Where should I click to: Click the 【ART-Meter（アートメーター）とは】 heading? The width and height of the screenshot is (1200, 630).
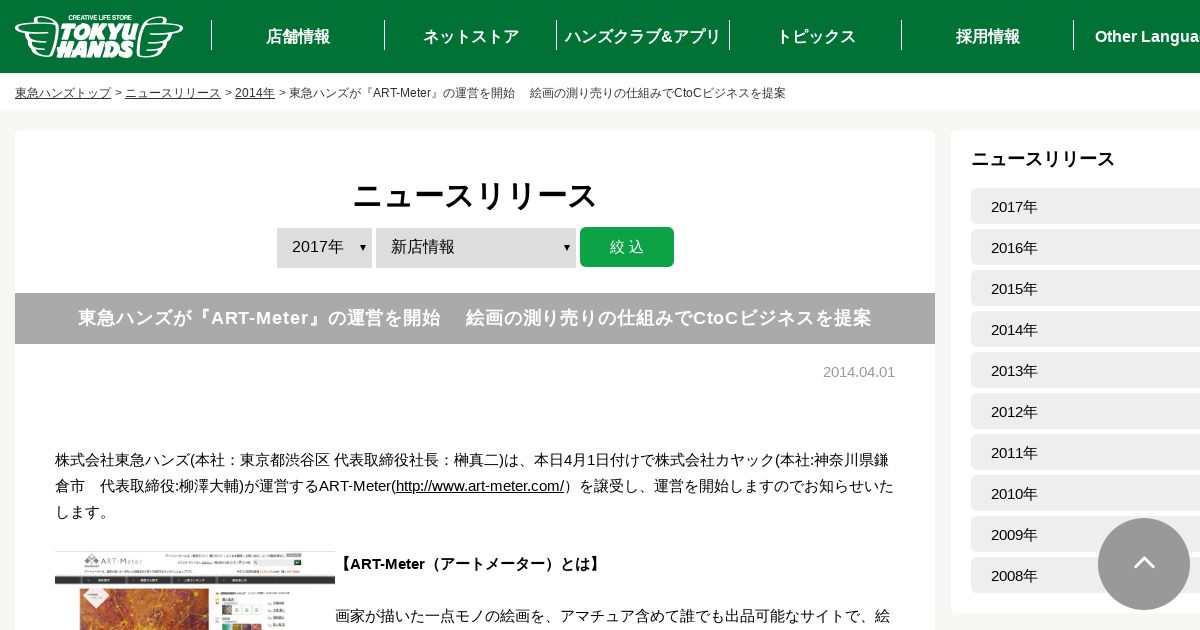tap(470, 564)
